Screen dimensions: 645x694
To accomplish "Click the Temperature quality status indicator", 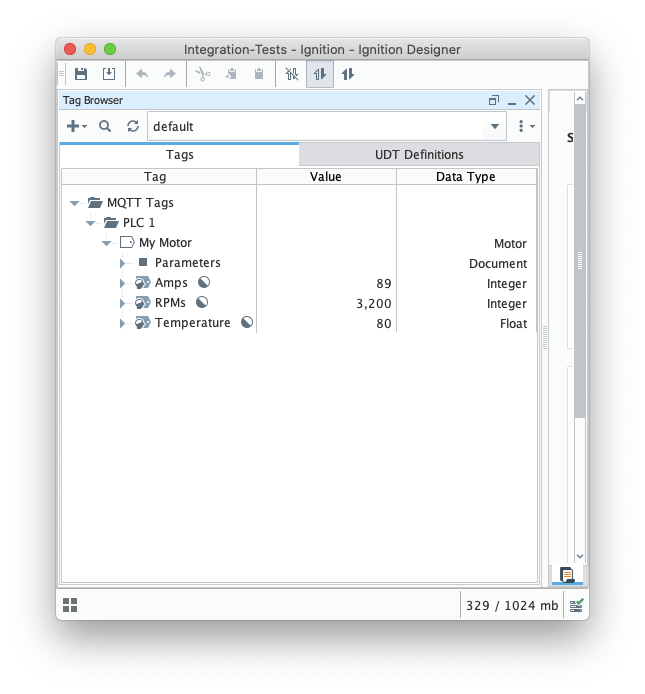I will (247, 322).
